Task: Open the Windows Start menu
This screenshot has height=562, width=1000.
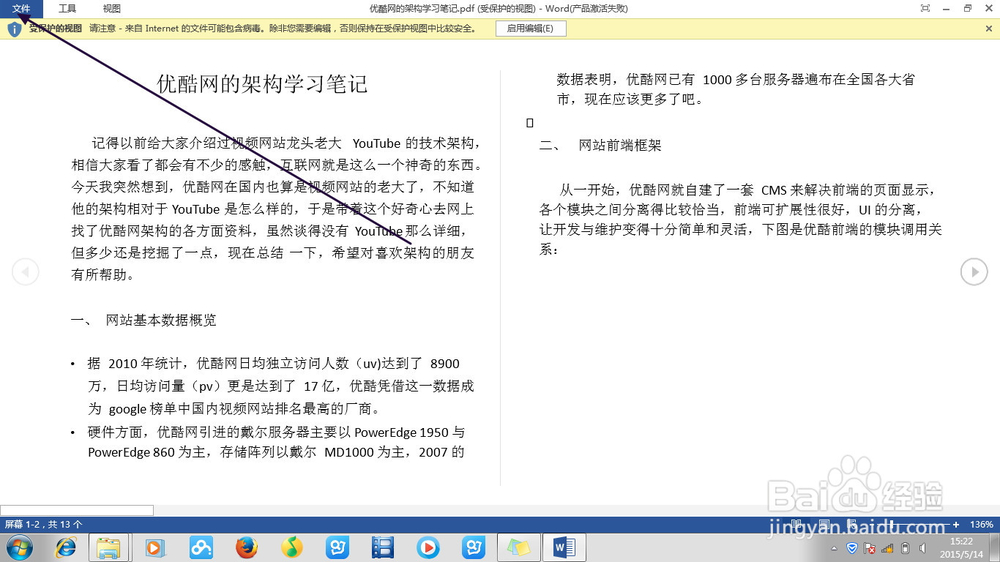Action: coord(19,548)
